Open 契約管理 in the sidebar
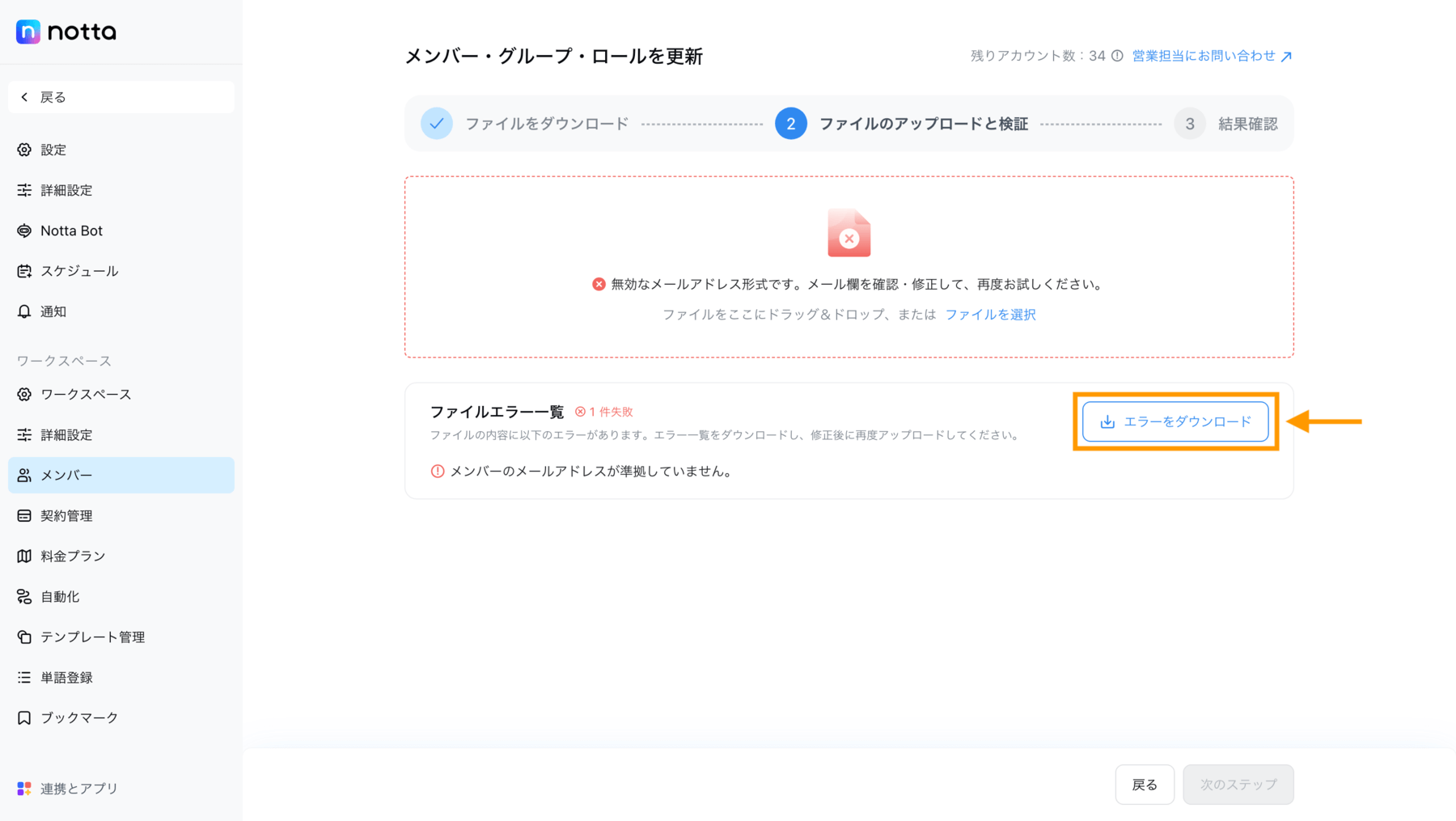Screen dimensions: 1456x821 click(121, 515)
